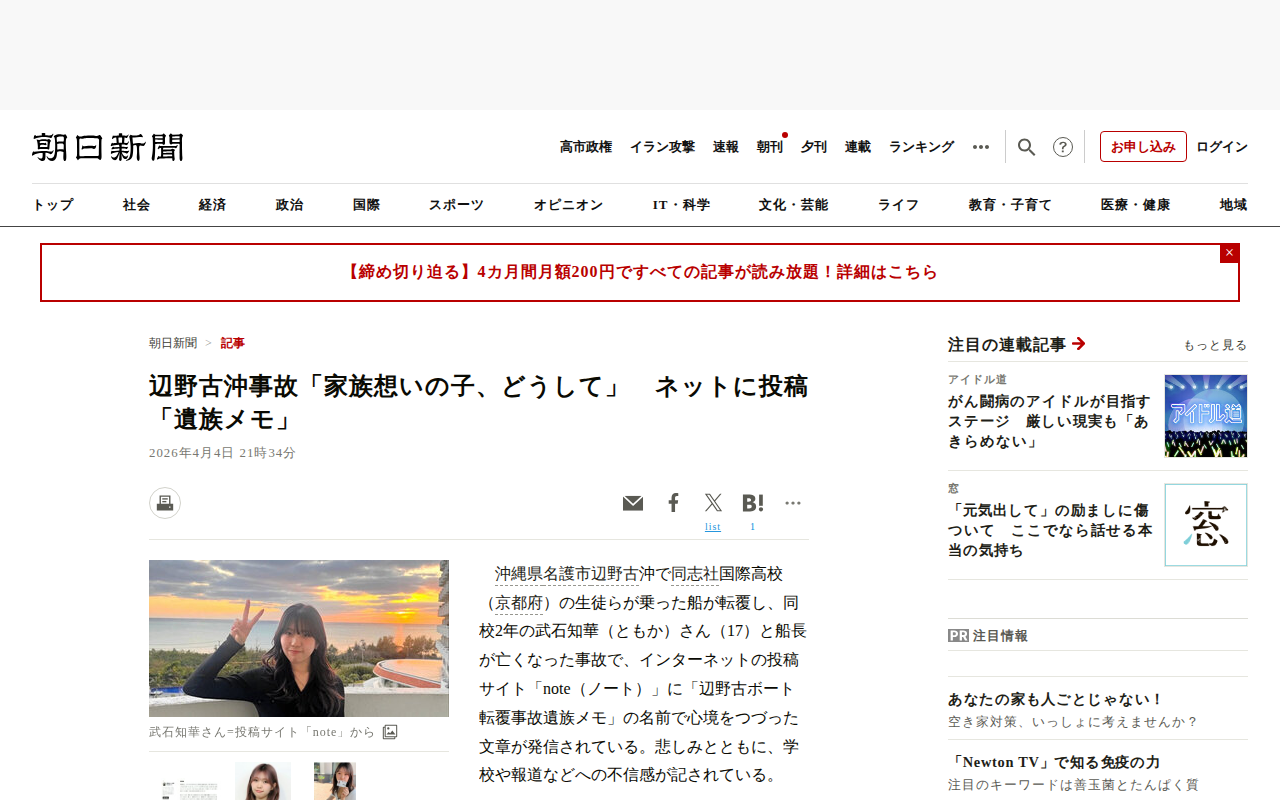
Task: Enlarge photo via image icon in caption
Action: (390, 732)
